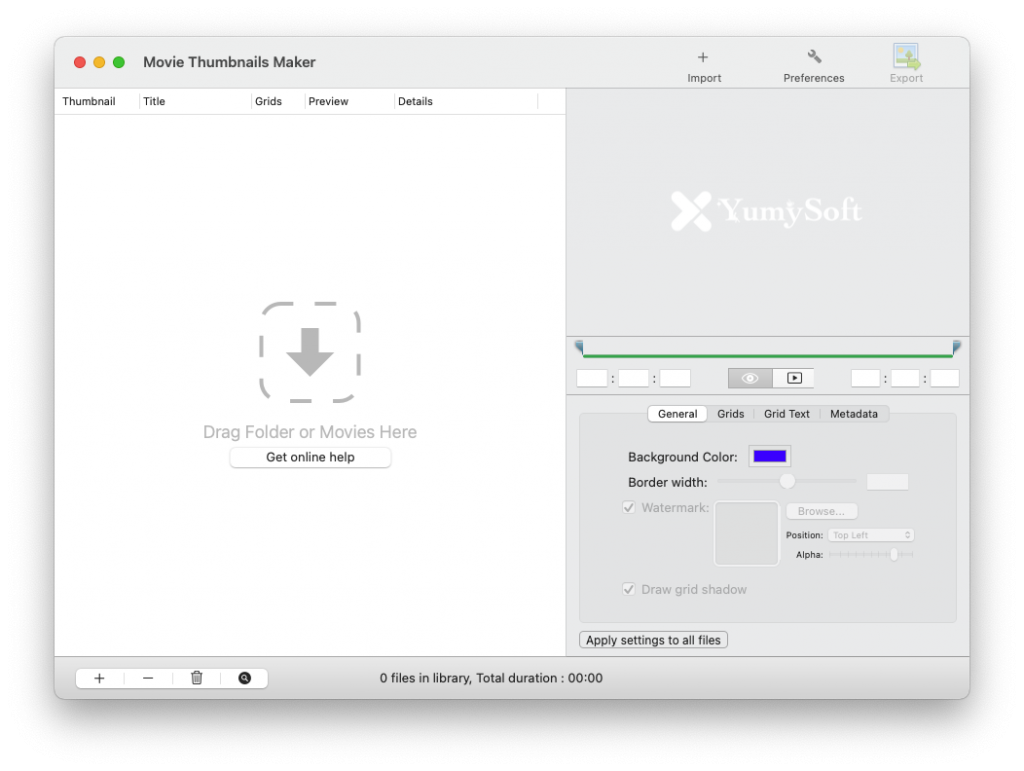The height and width of the screenshot is (771, 1024).
Task: Switch to the play video mode button
Action: pos(794,378)
